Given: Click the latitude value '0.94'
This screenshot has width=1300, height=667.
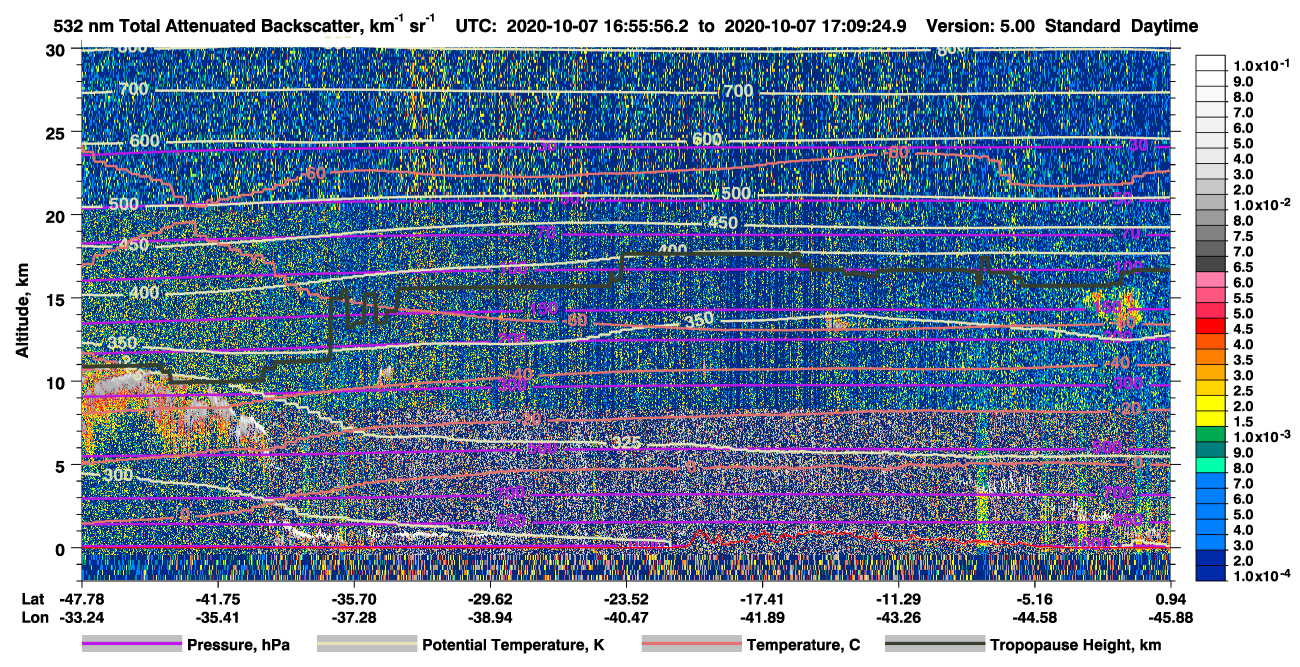Looking at the screenshot, I should [x=1171, y=599].
